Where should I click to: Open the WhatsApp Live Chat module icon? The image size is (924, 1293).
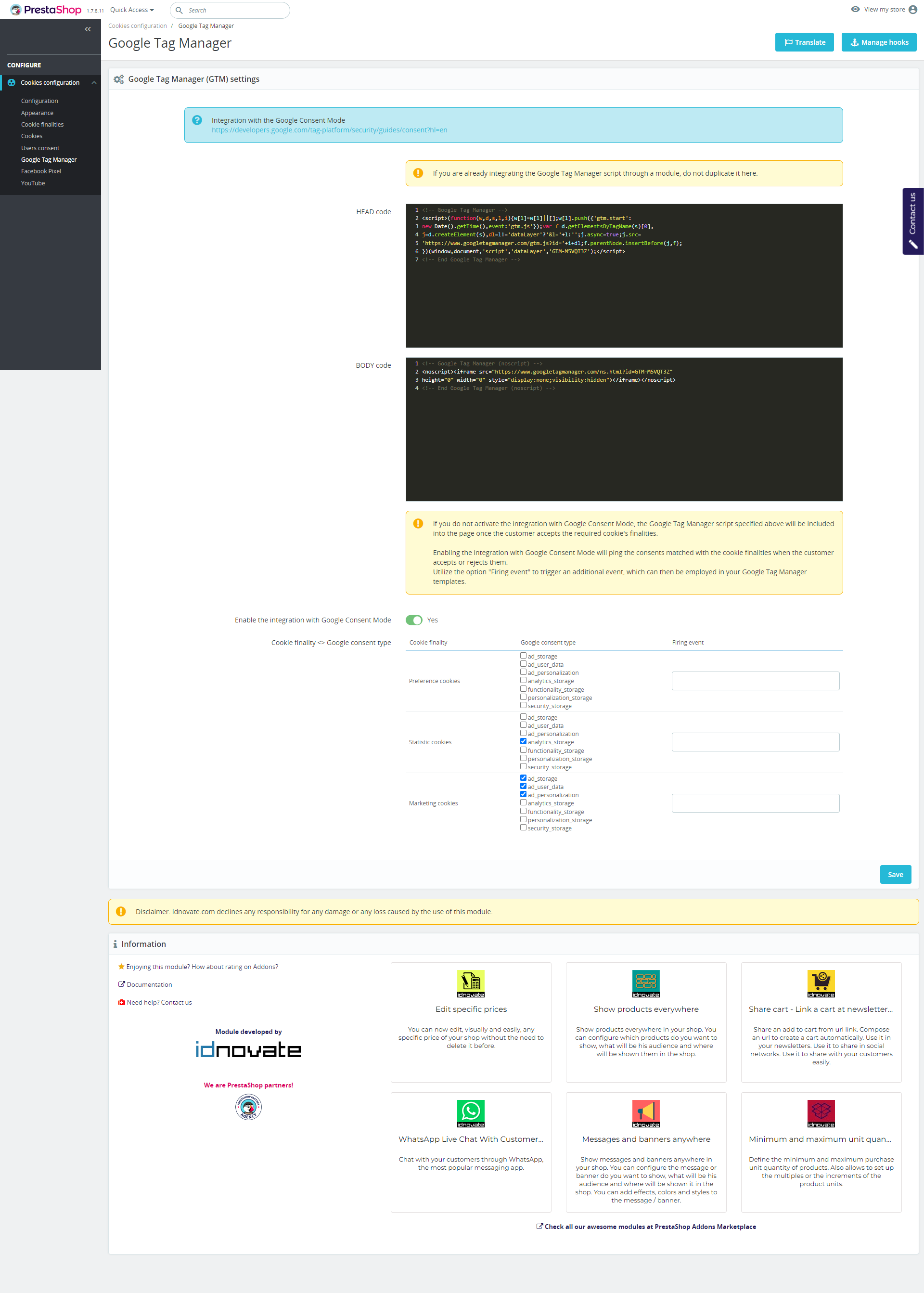click(471, 1113)
